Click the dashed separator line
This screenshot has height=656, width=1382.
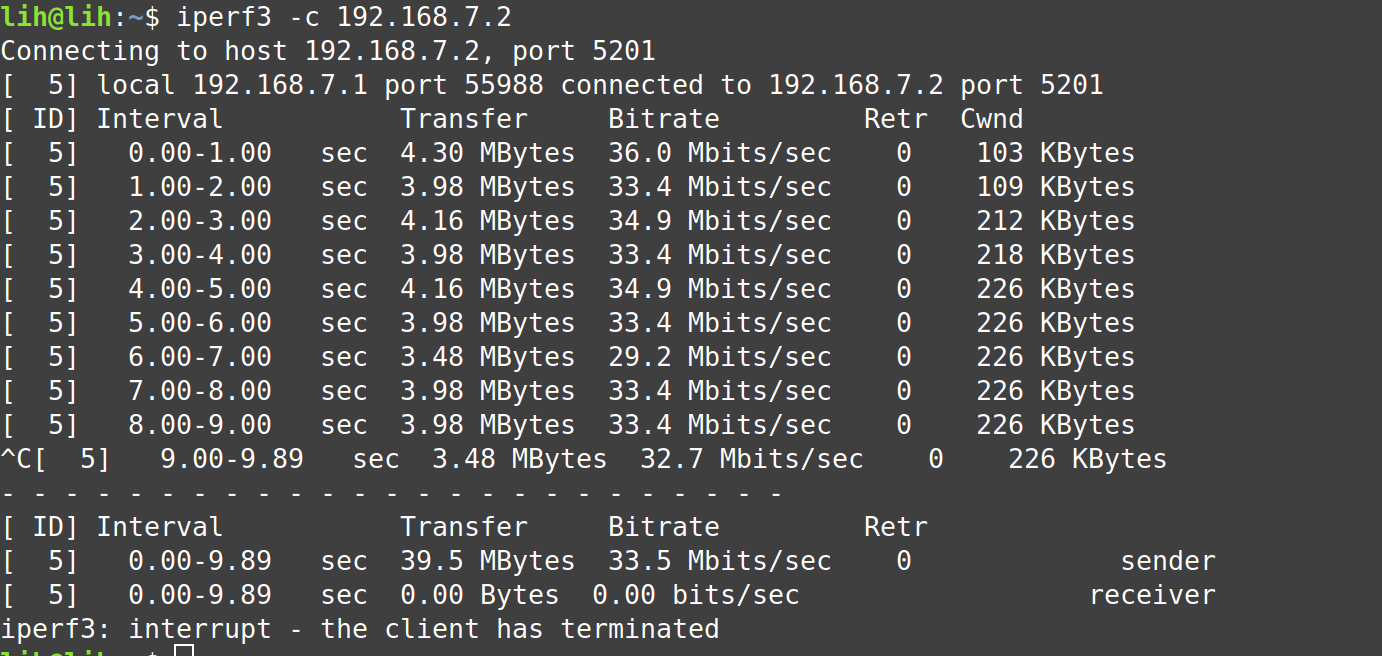pyautogui.click(x=390, y=493)
